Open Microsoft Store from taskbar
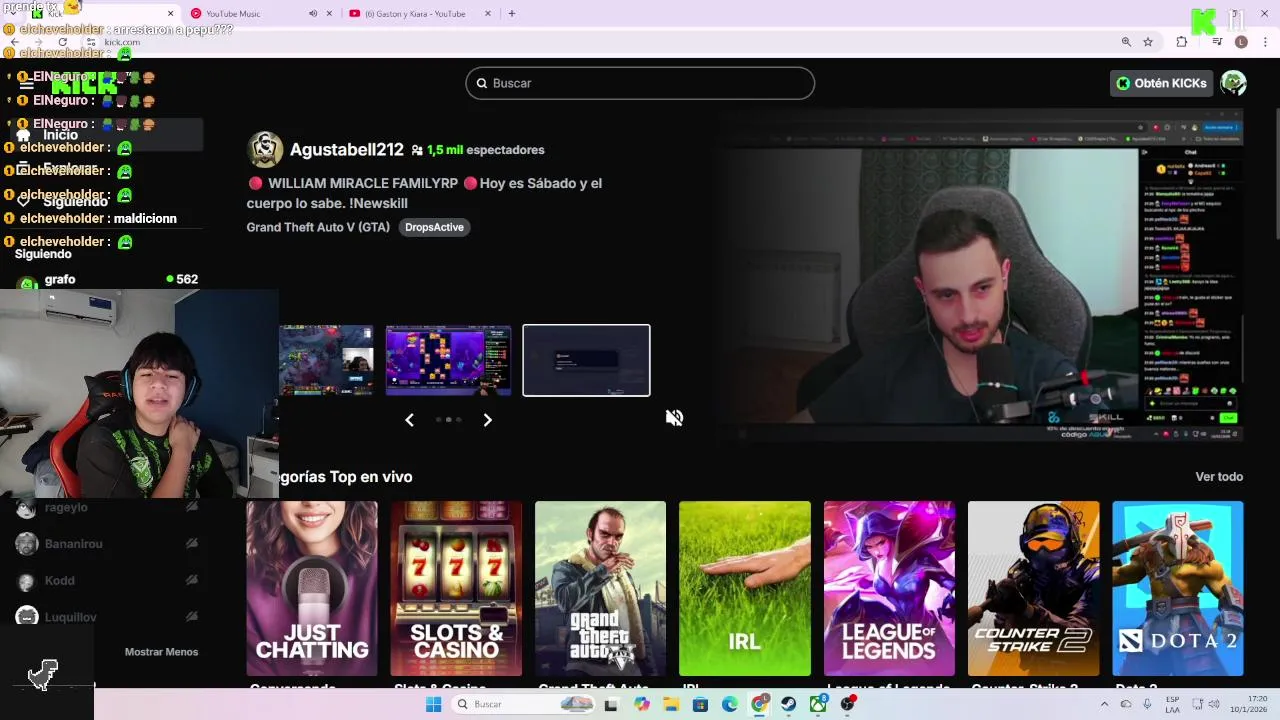 [x=700, y=705]
